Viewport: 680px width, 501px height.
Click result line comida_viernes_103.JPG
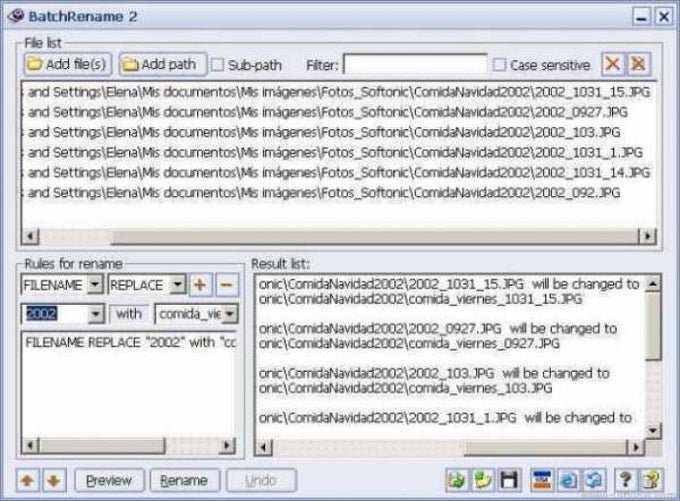tap(405, 388)
